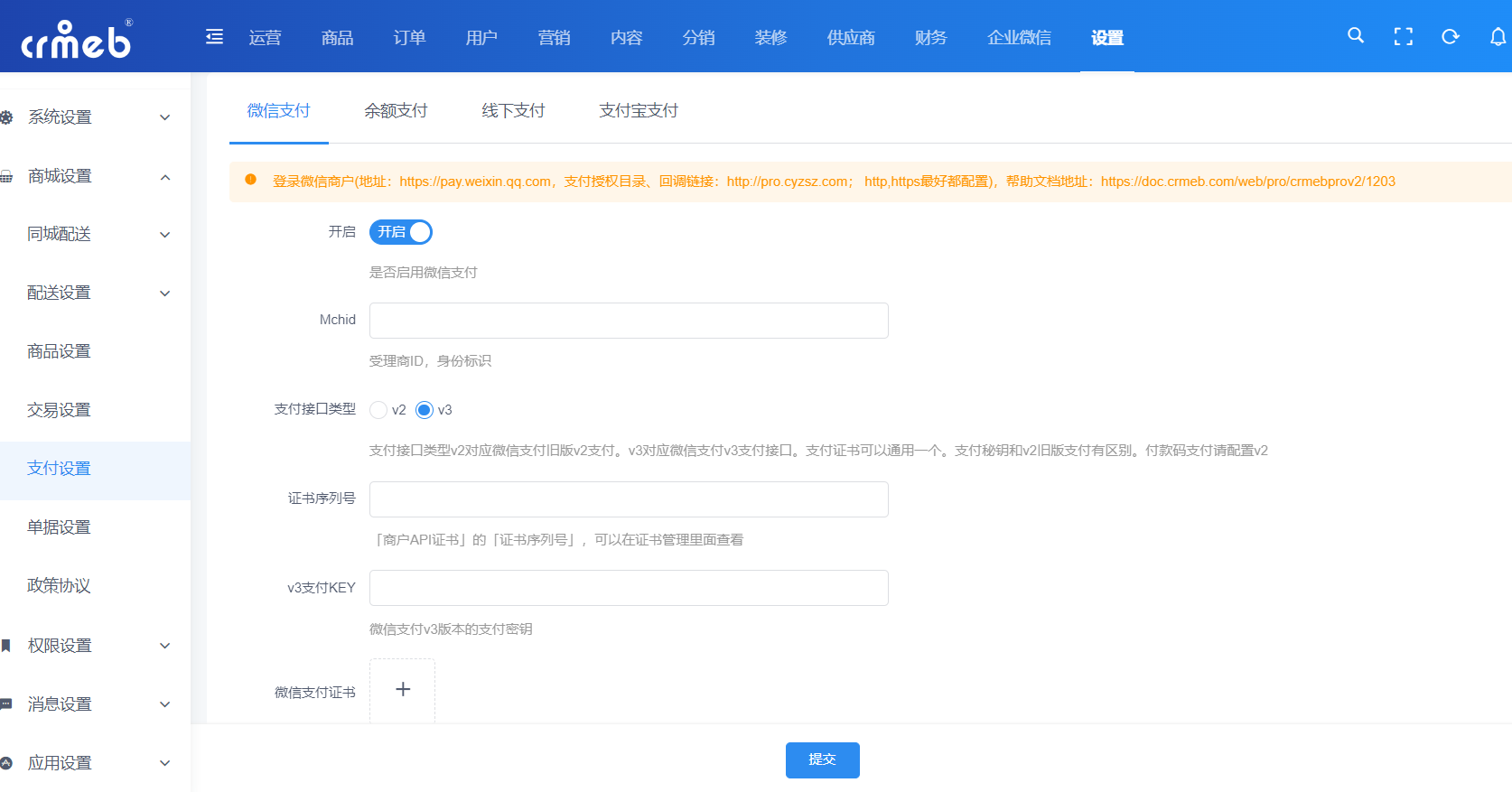Screen dimensions: 1512x792
Task: Open 装修 top menu
Action: pyautogui.click(x=770, y=37)
